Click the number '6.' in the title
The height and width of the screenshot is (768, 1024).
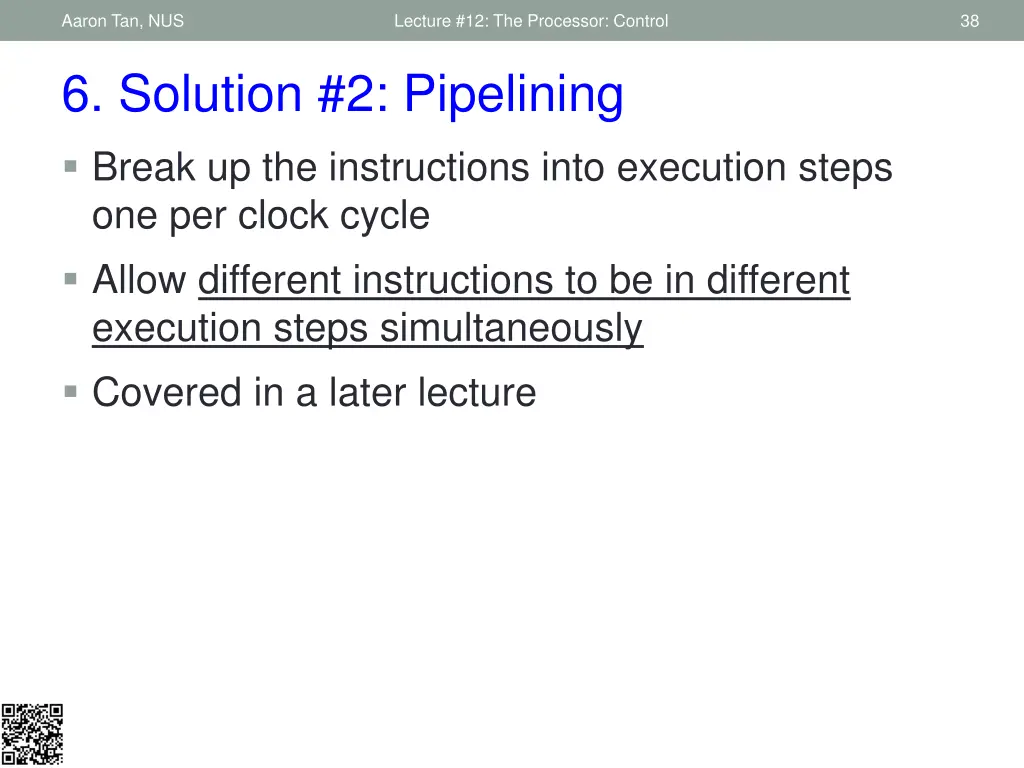(82, 95)
